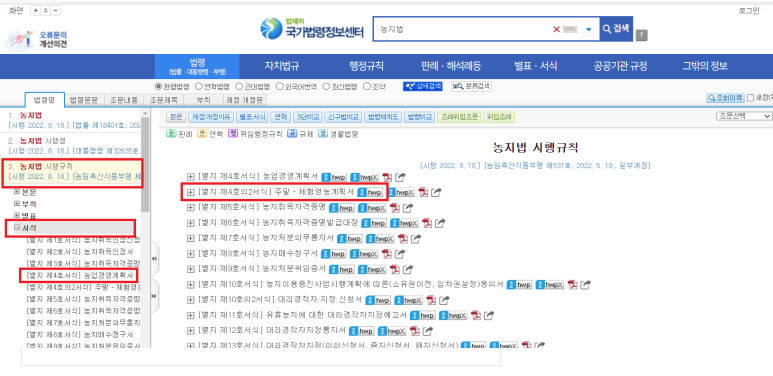Open the help question mark icon
773x376 pixels.
point(641,35)
